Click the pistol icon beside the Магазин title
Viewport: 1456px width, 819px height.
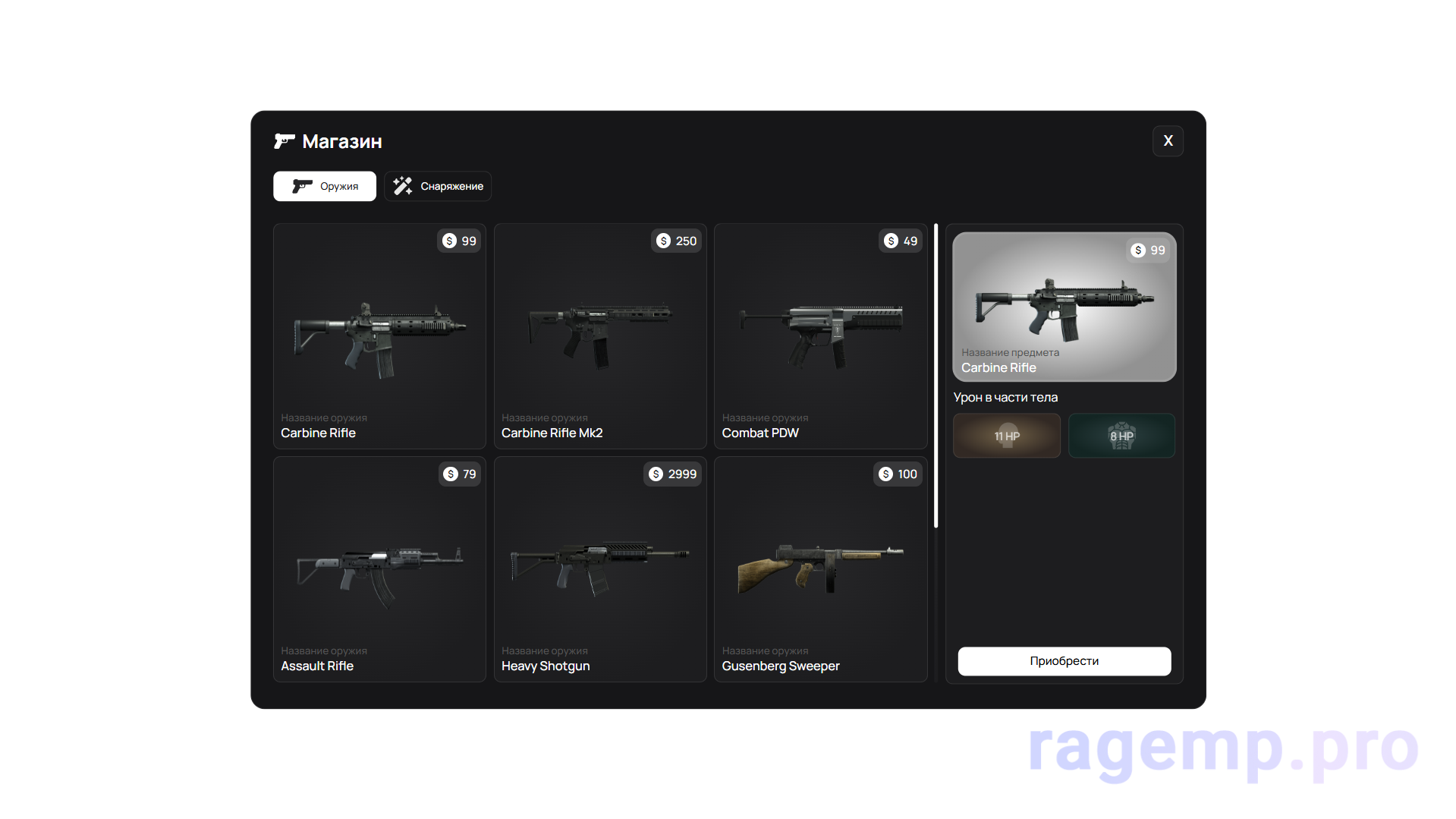click(285, 141)
